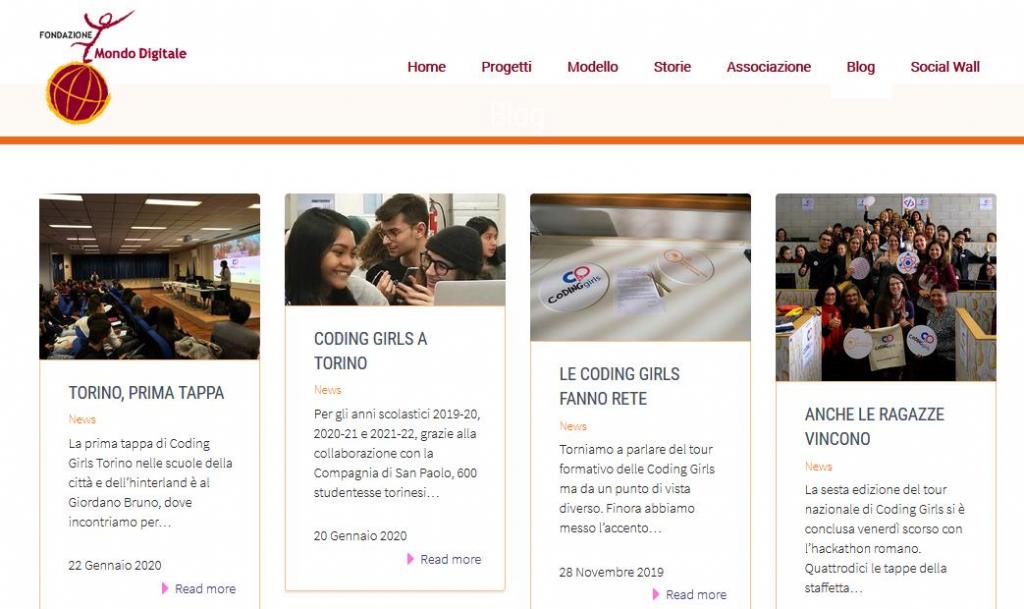Select the Blog tab in navigation
1024x609 pixels.
[x=861, y=67]
